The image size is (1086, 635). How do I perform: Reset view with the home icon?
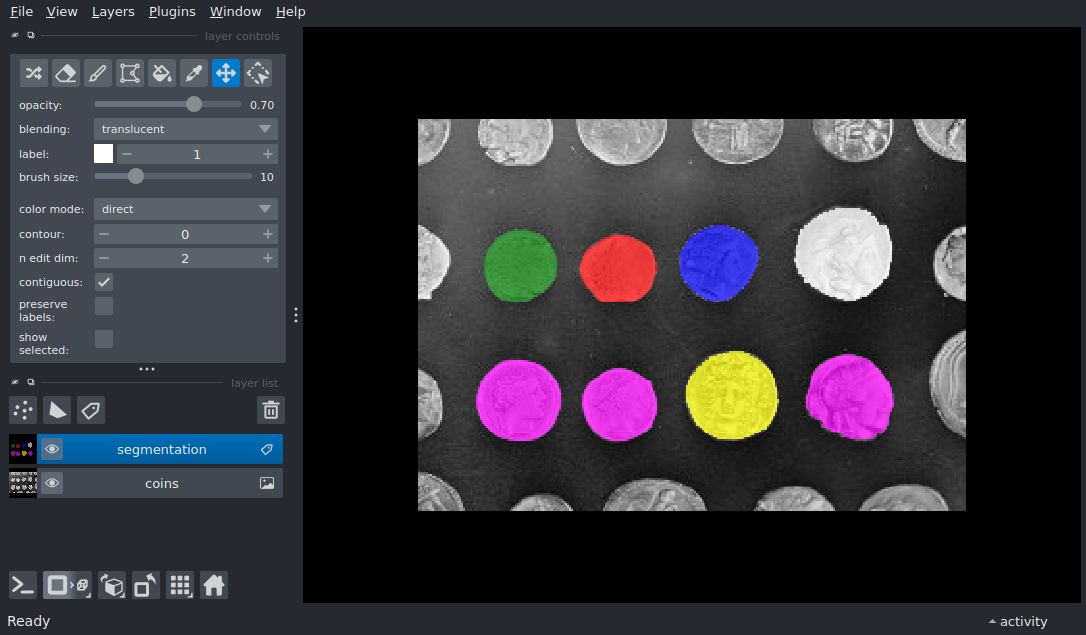pyautogui.click(x=214, y=586)
